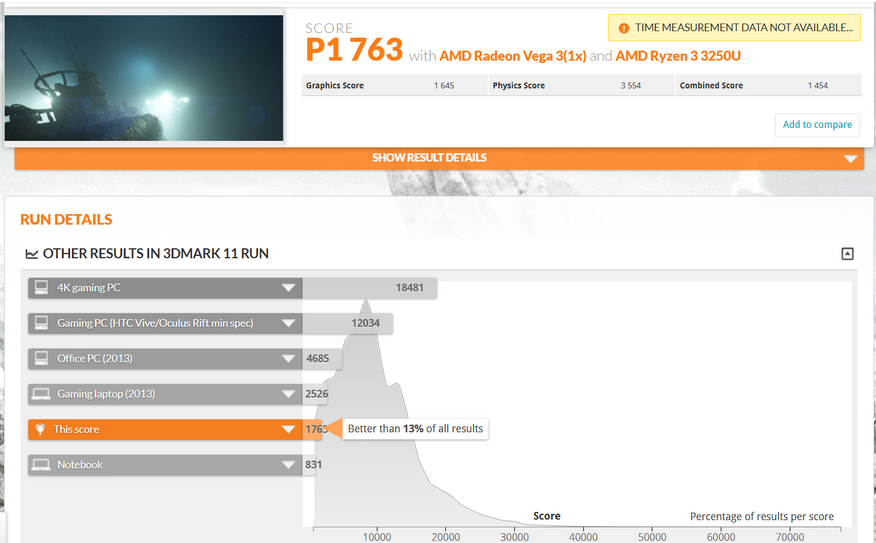Click the Physics Score label
Viewport: 876px width, 543px height.
(518, 85)
